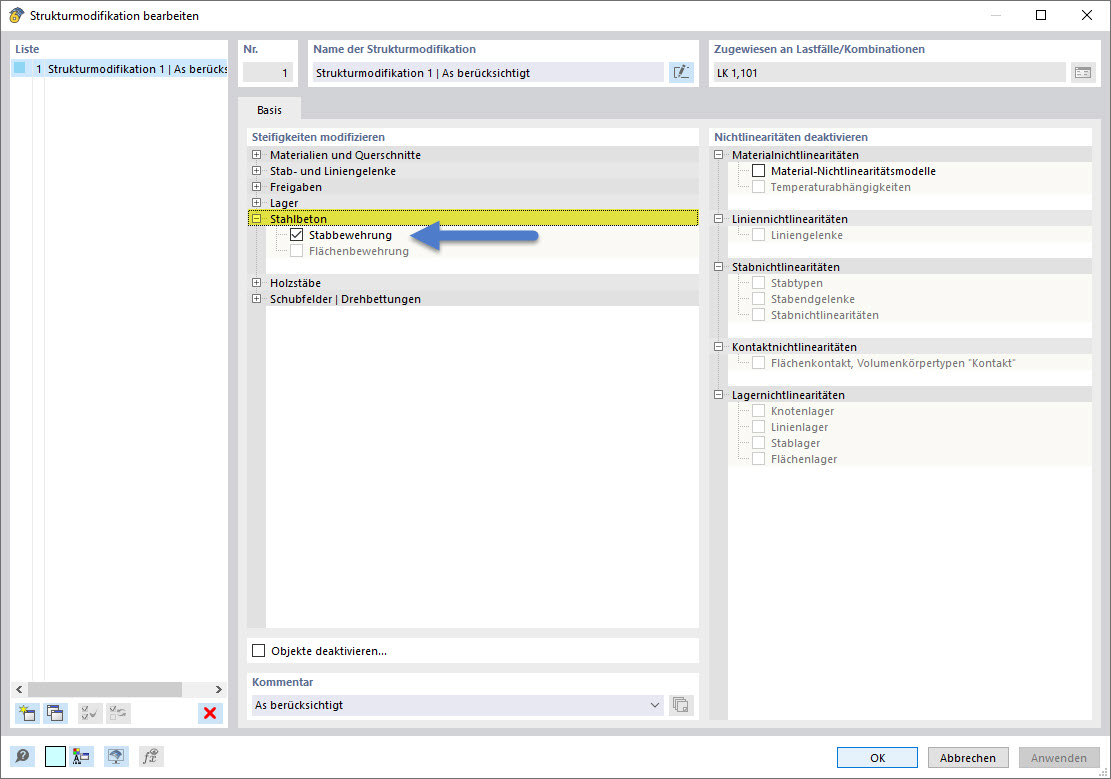1111x779 pixels.
Task: Confirm the dialog with OK
Action: pyautogui.click(x=877, y=757)
